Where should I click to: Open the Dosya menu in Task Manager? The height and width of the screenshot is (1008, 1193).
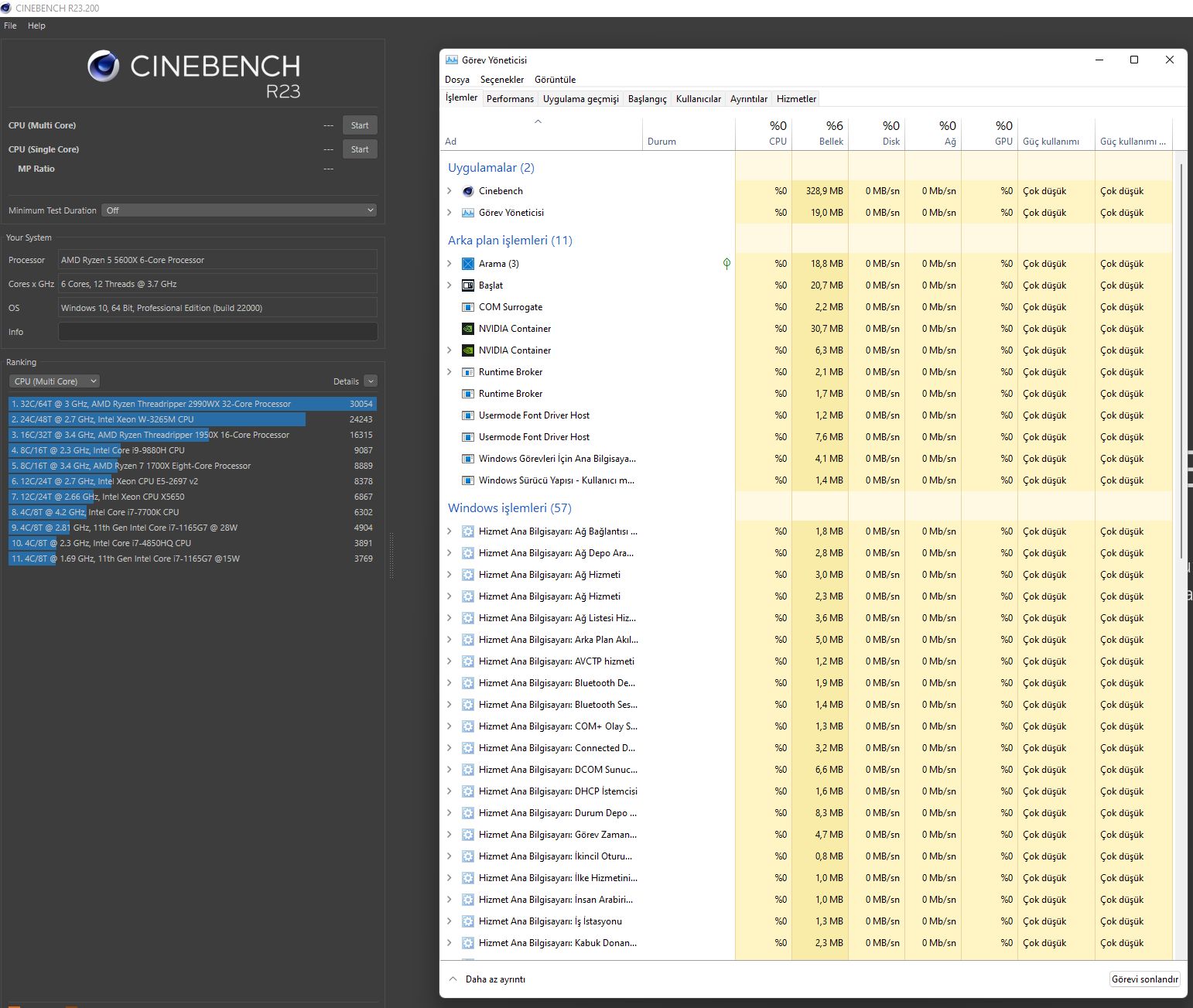pyautogui.click(x=457, y=80)
